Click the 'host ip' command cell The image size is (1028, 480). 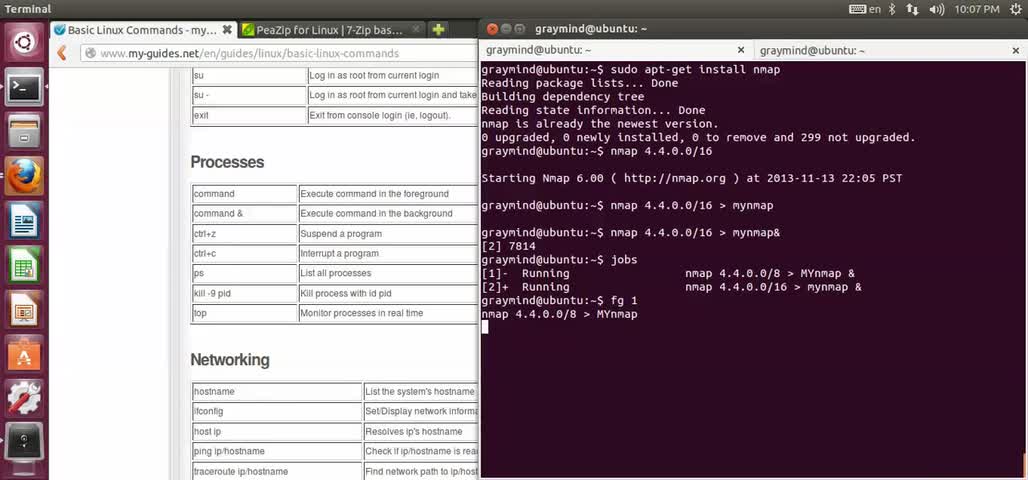[x=277, y=431]
